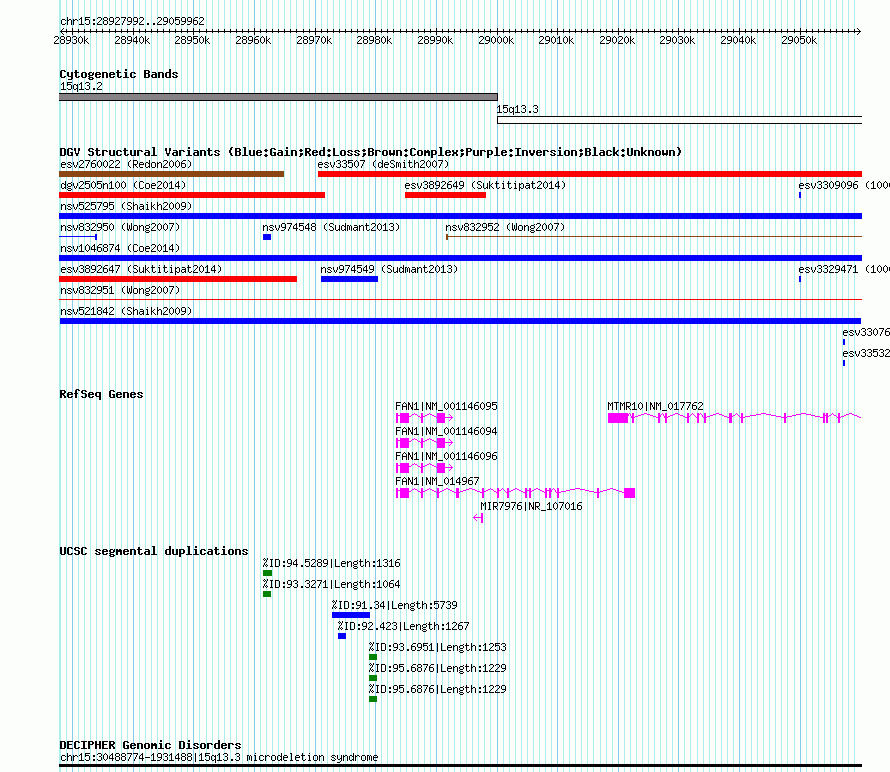Open the UCSC segmental duplications track title
890x772 pixels.
[154, 551]
